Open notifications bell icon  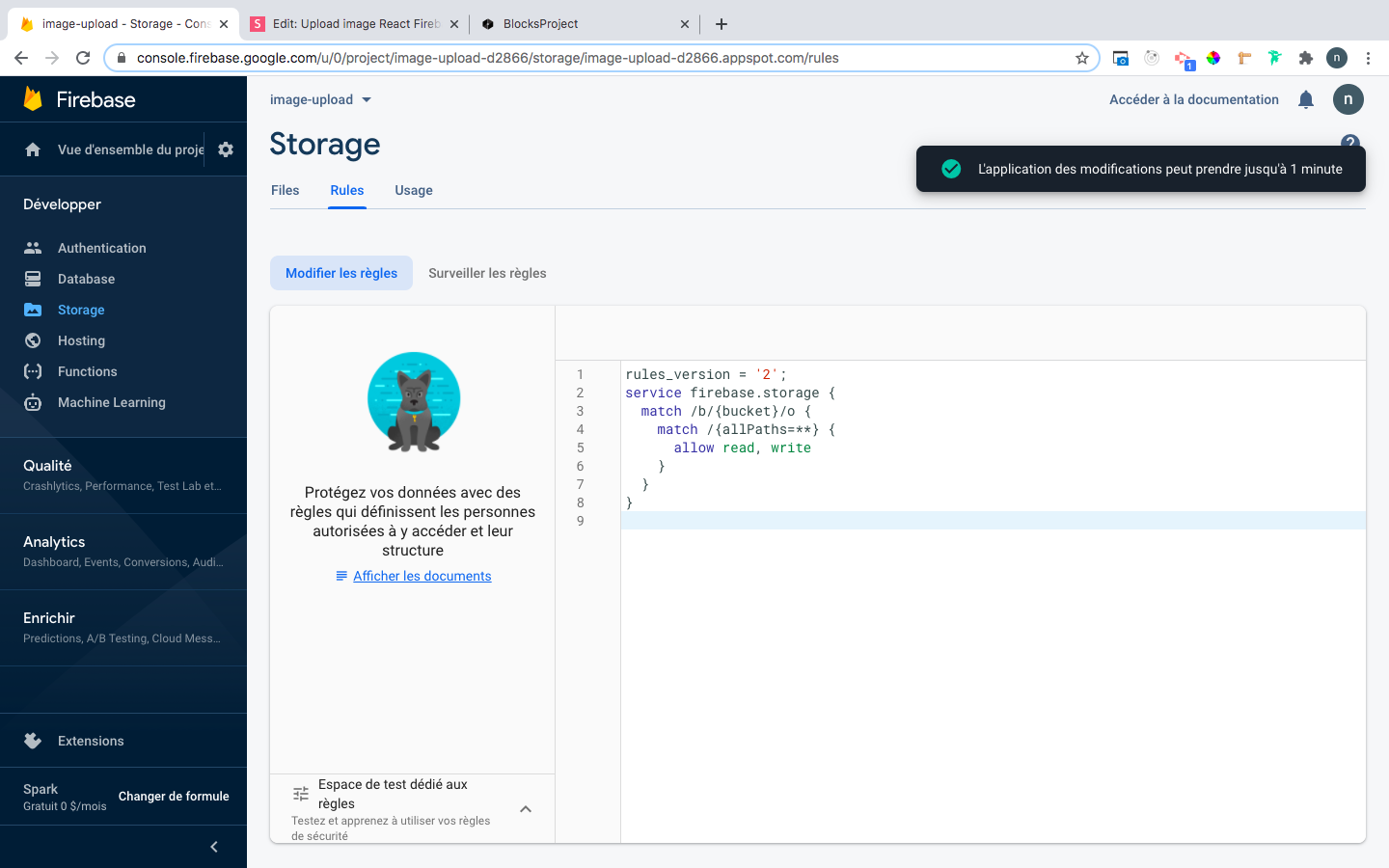click(1306, 99)
